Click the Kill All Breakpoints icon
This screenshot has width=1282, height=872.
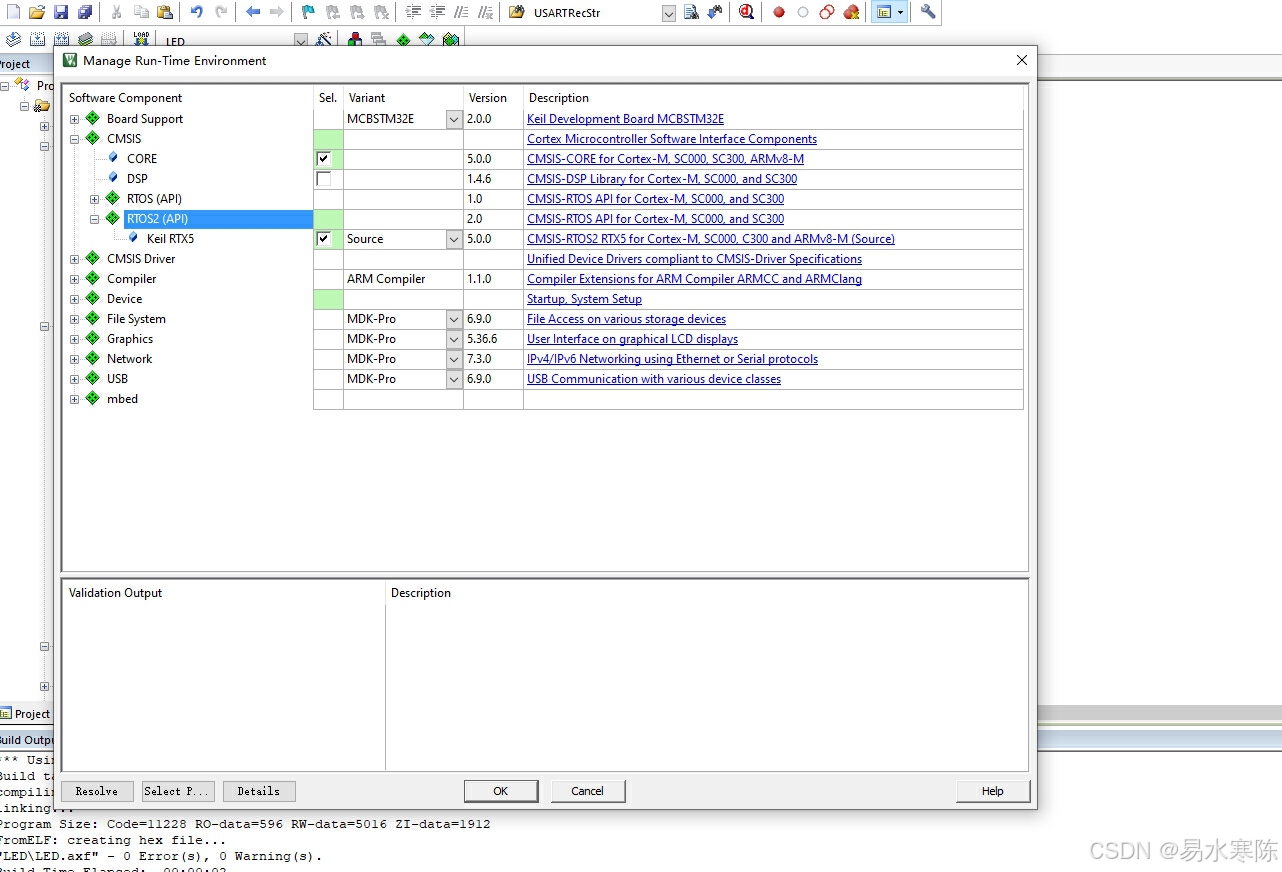[x=851, y=12]
